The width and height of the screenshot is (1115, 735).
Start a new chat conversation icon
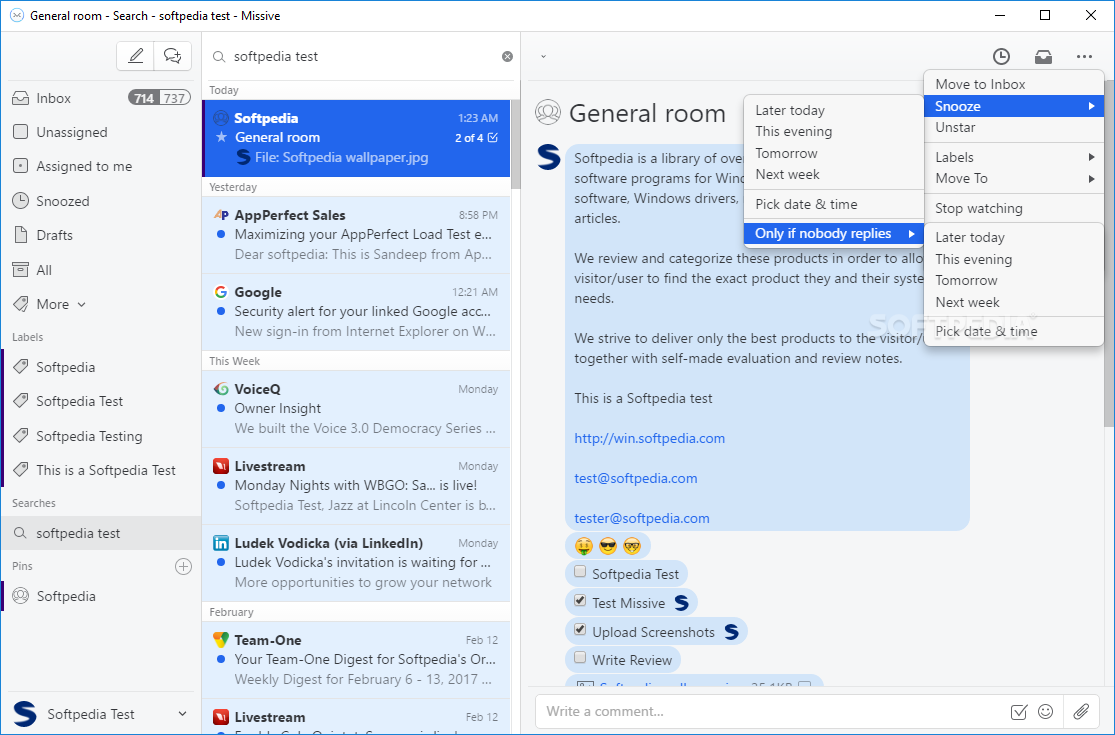coord(172,55)
